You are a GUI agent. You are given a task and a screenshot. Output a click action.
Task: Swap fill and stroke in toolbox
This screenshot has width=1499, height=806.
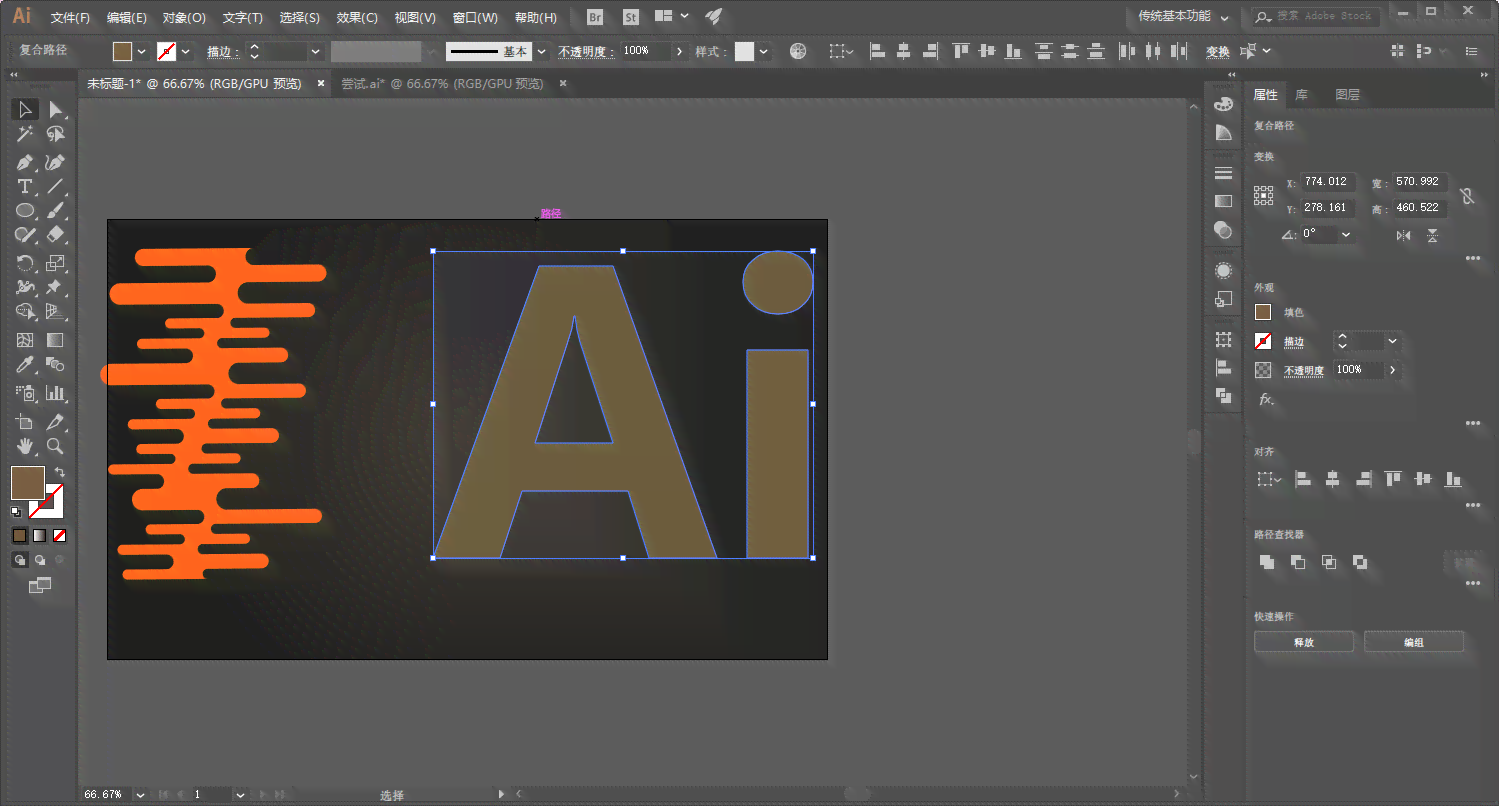click(x=60, y=472)
